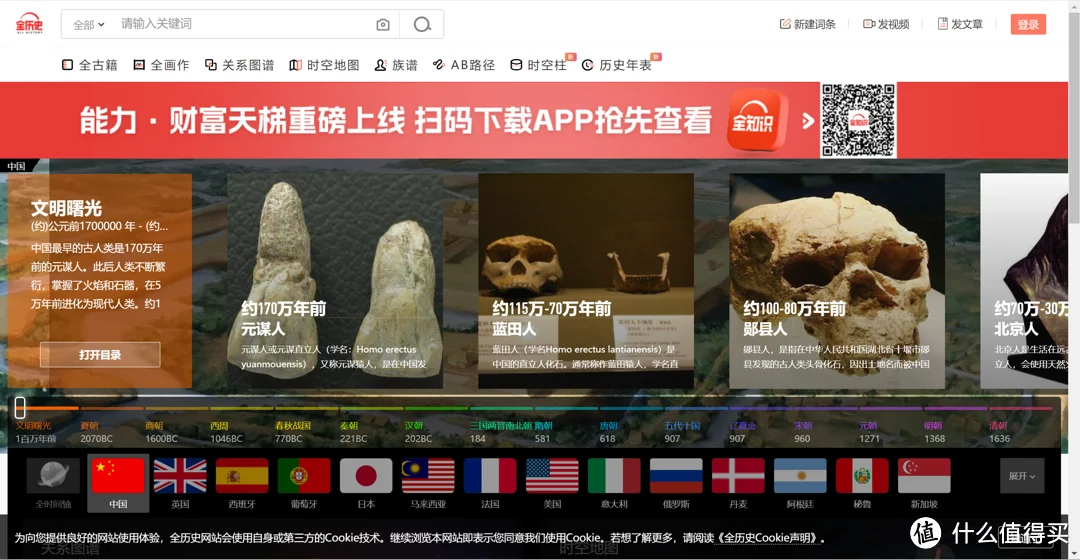Select 西周 1046BC on timeline
The image size is (1080, 560).
tap(226, 432)
